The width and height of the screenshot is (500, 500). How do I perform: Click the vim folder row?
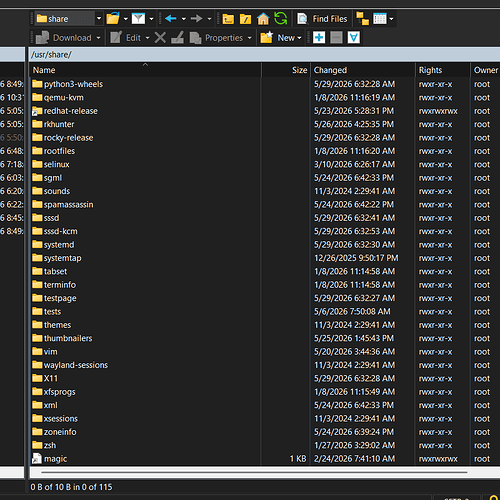point(264,352)
